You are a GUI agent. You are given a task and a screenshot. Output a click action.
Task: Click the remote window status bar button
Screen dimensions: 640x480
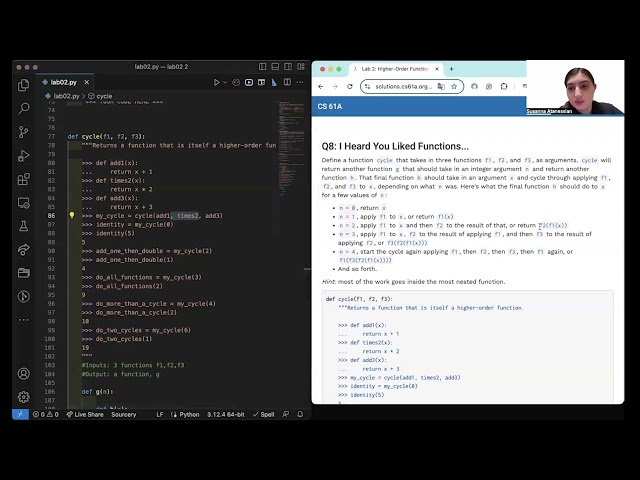click(20, 414)
